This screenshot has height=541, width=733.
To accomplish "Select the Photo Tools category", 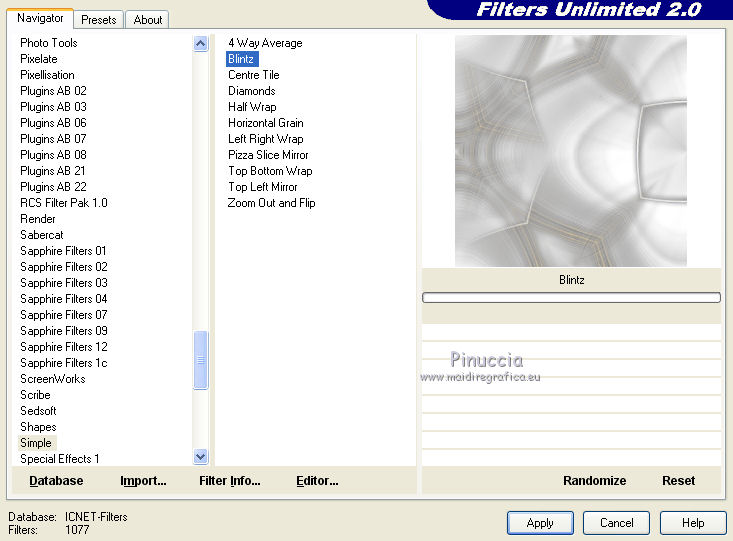I will coord(49,43).
